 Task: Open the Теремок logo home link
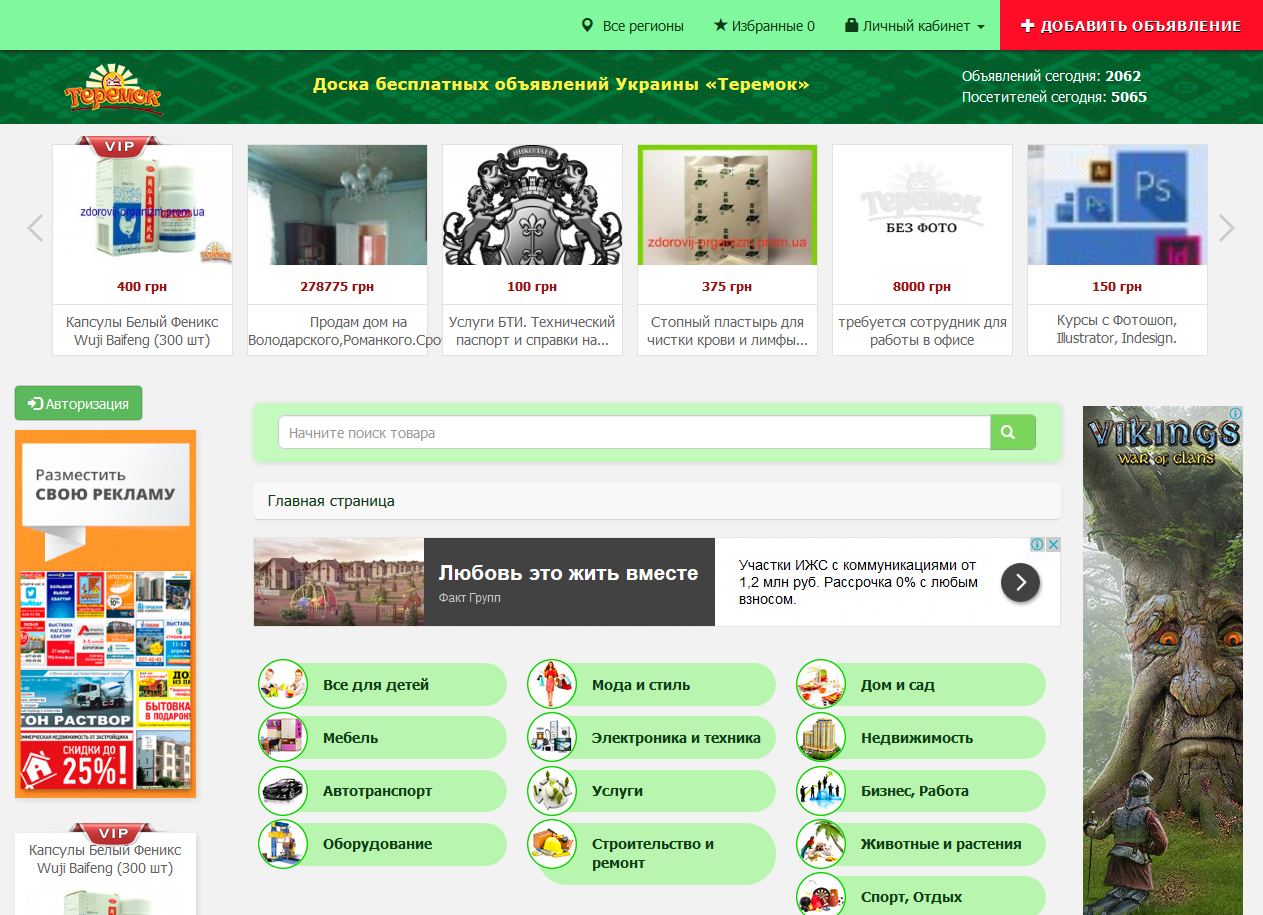[x=113, y=88]
